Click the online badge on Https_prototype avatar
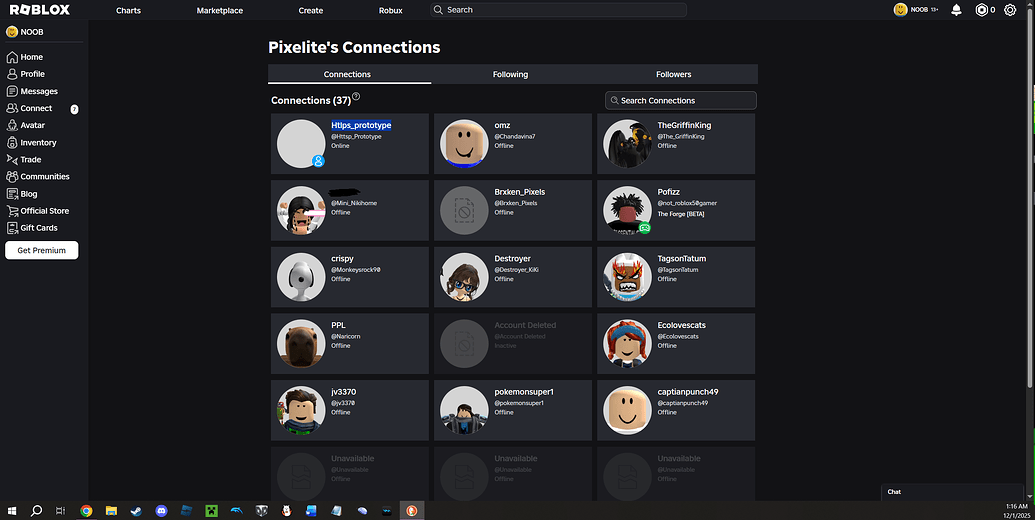The image size is (1035, 520). 318,161
